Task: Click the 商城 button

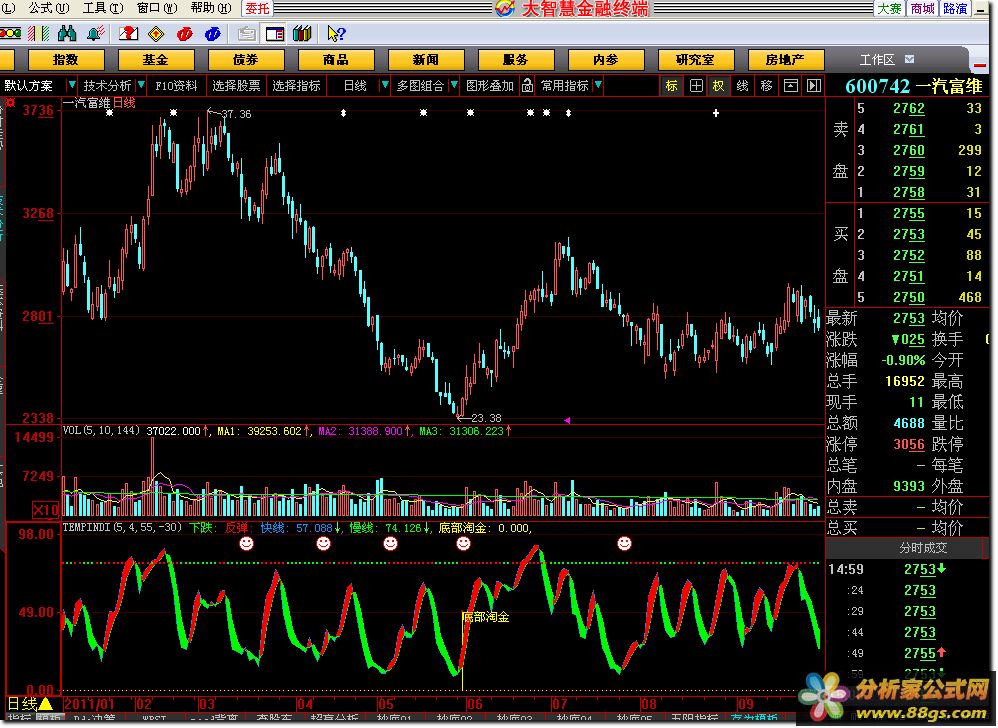Action: (922, 8)
